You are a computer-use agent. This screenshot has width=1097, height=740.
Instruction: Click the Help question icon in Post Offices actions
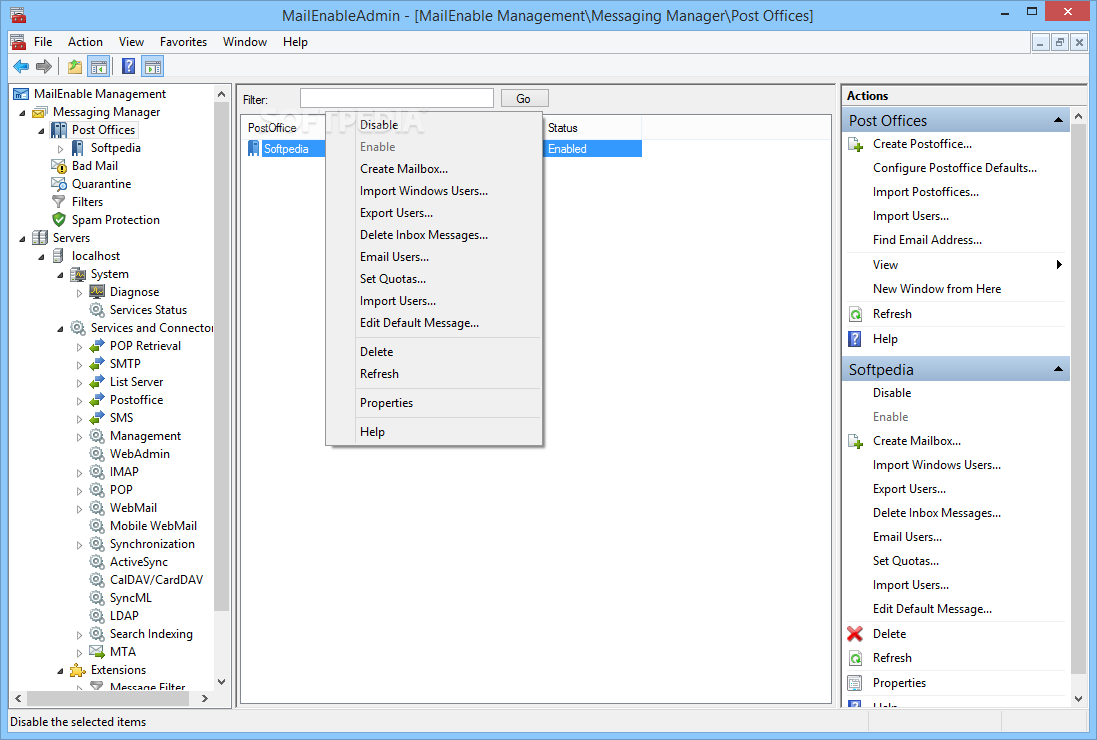855,339
